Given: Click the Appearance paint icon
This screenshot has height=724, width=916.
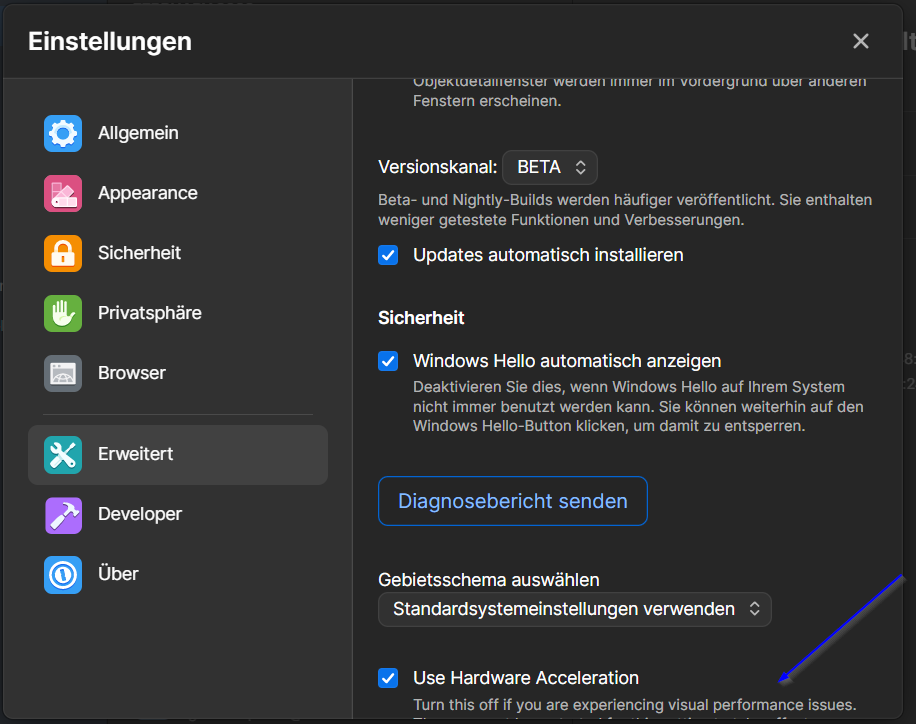Looking at the screenshot, I should point(63,193).
